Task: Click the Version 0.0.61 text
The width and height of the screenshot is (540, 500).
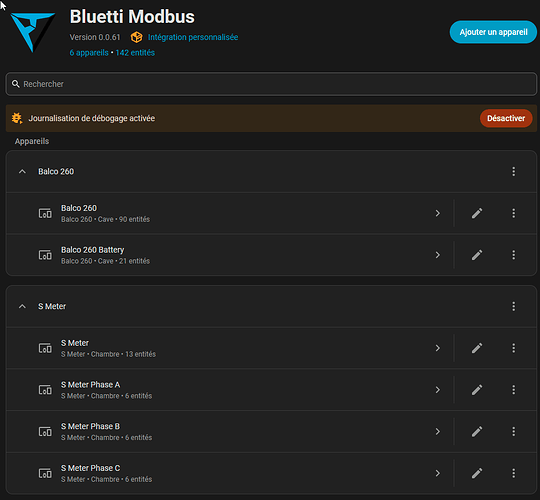Action: click(x=95, y=37)
